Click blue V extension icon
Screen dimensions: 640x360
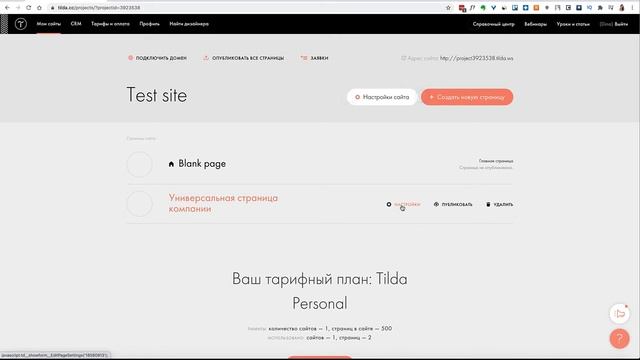pos(493,7)
